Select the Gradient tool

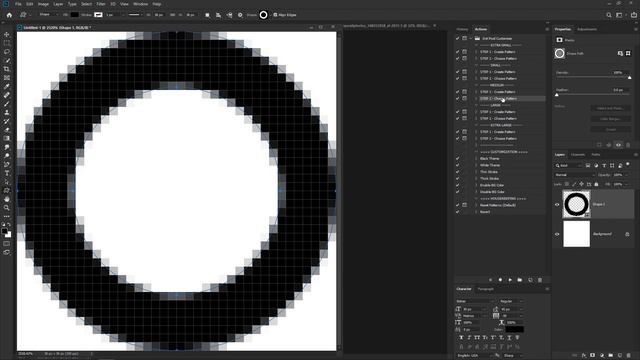coord(7,138)
